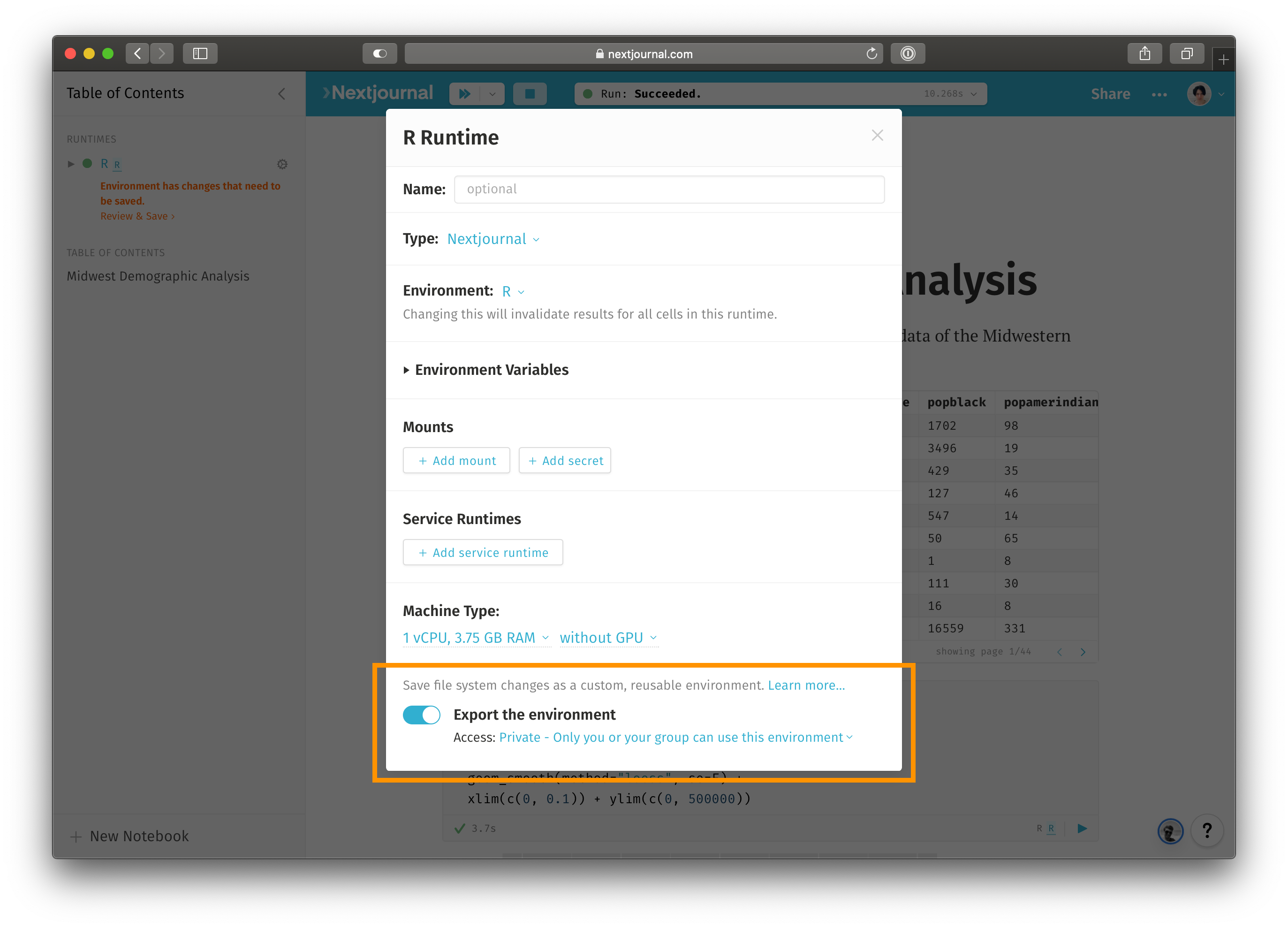Click the Review & Save link
This screenshot has height=928, width=1288.
[137, 216]
